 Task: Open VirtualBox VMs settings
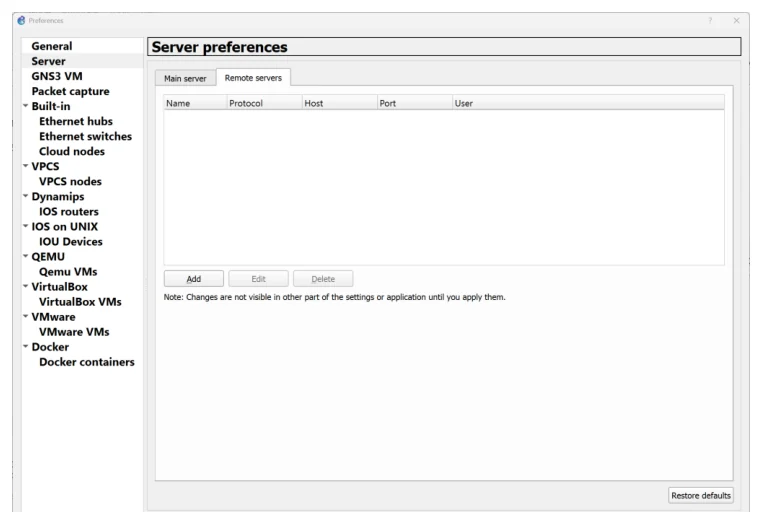(80, 302)
